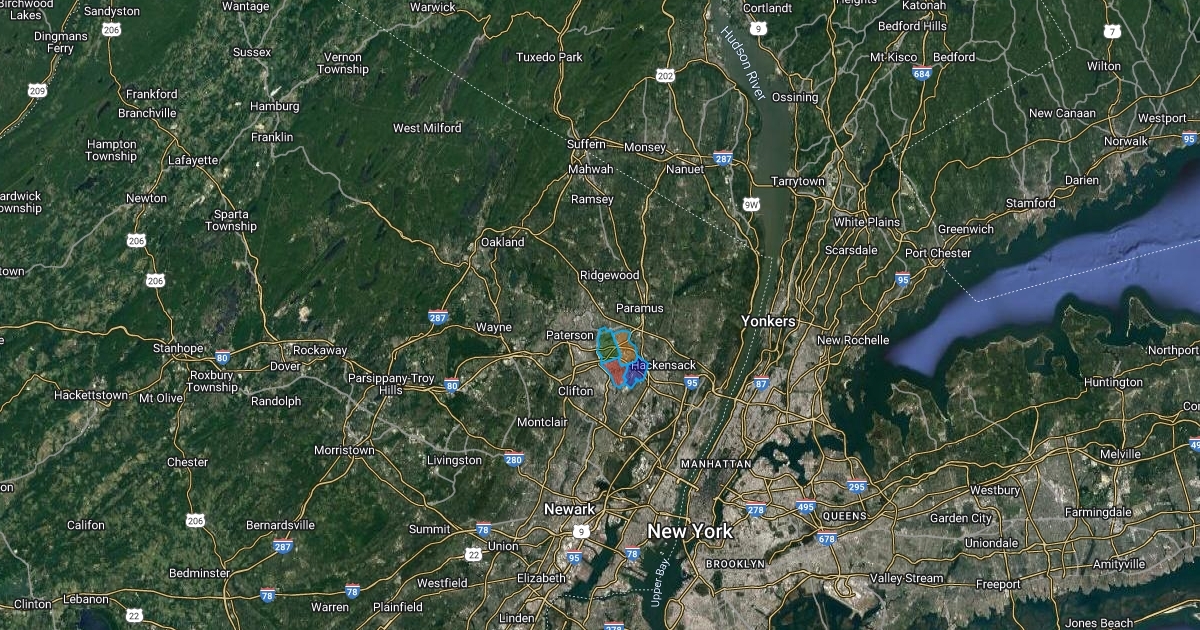The height and width of the screenshot is (630, 1200).
Task: Click the Route 202 highway shield
Action: [x=665, y=75]
